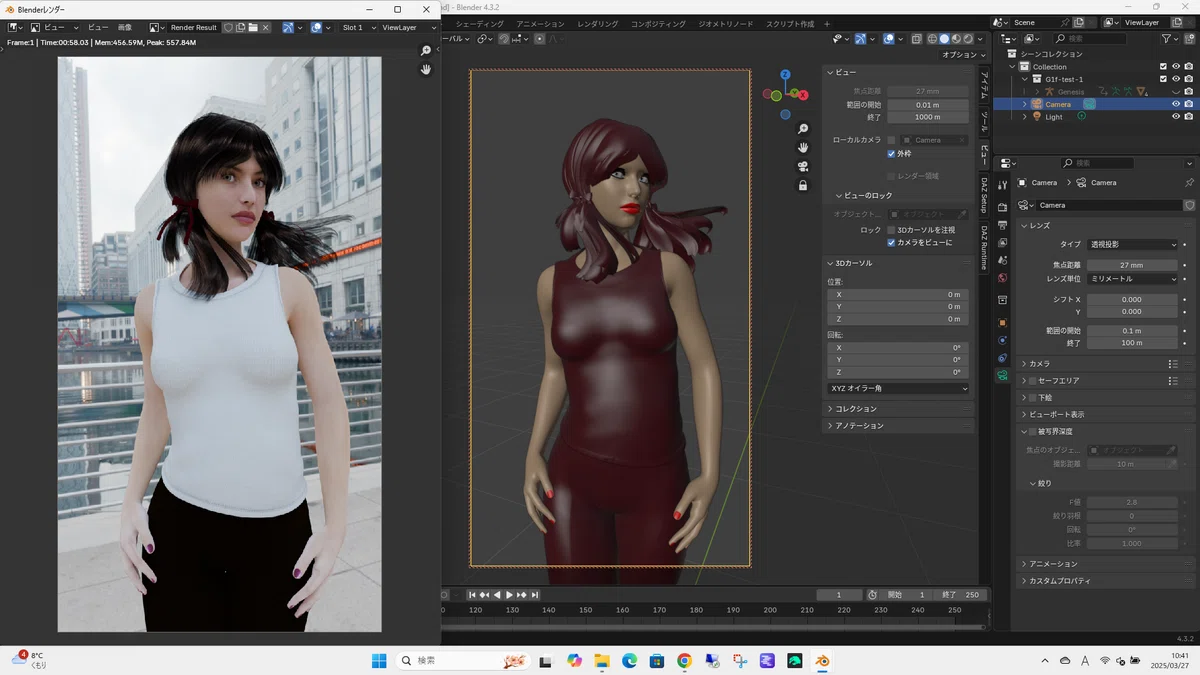
Task: Open XYZ オイラー角 rotation mode dropdown
Action: point(898,388)
